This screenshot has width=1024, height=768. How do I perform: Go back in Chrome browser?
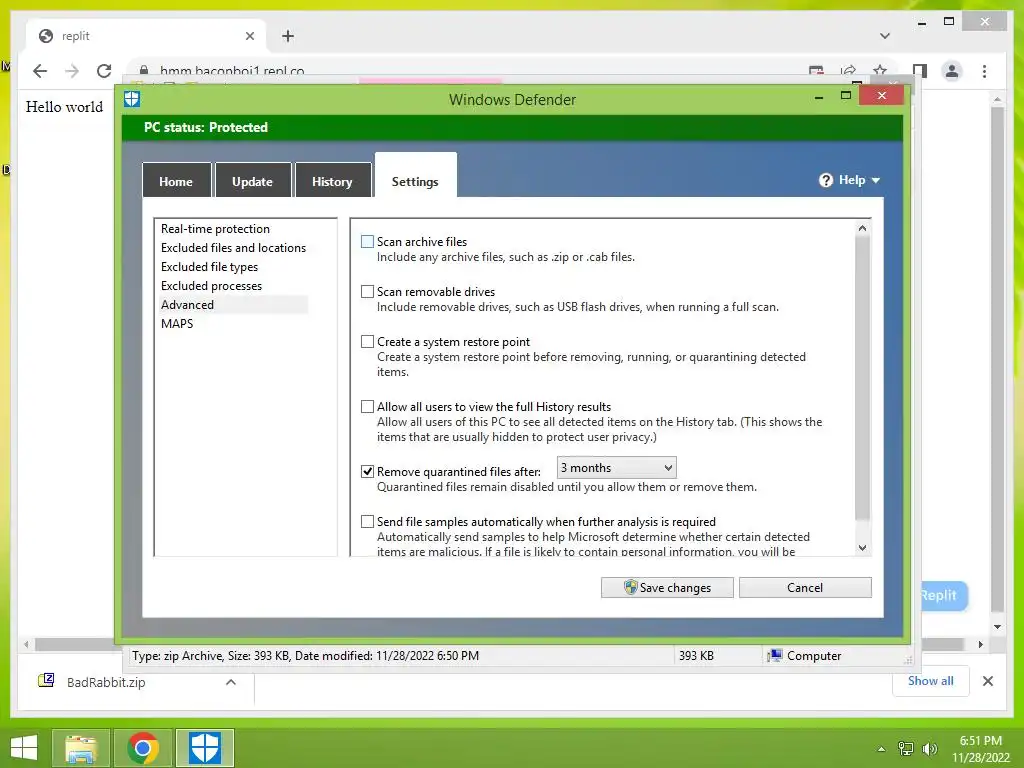click(x=40, y=71)
